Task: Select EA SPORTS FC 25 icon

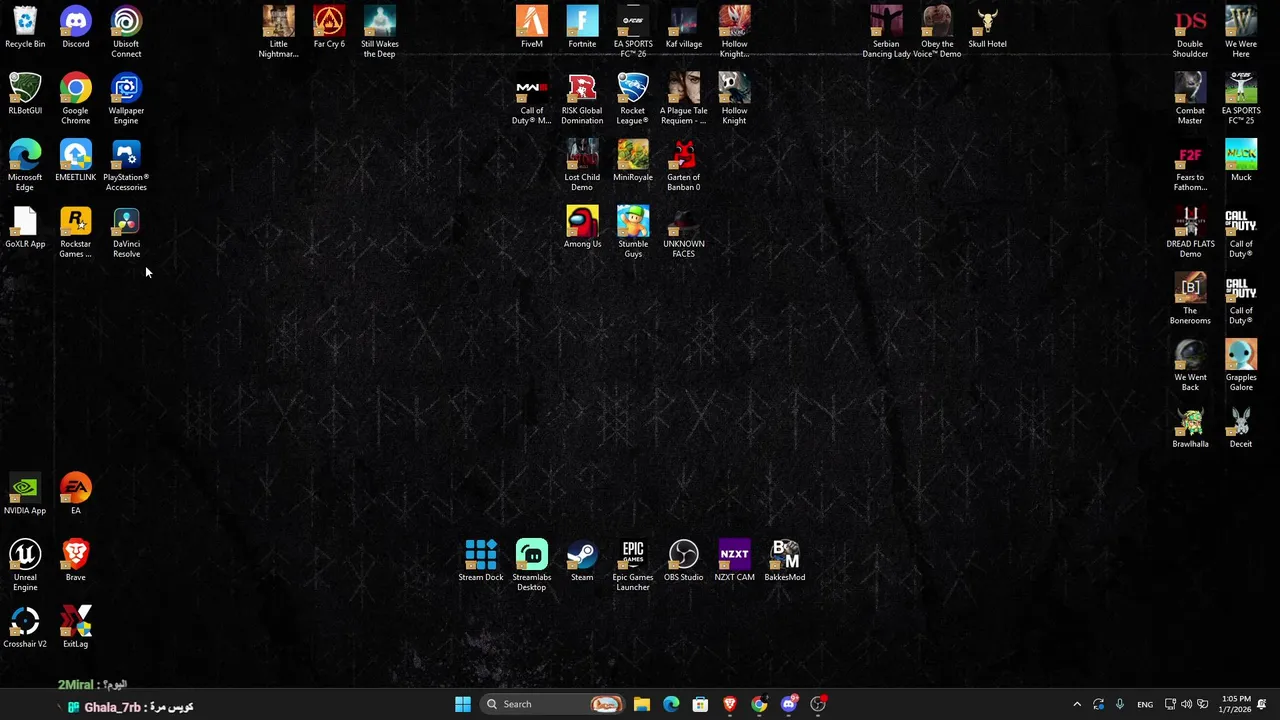Action: [1241, 99]
